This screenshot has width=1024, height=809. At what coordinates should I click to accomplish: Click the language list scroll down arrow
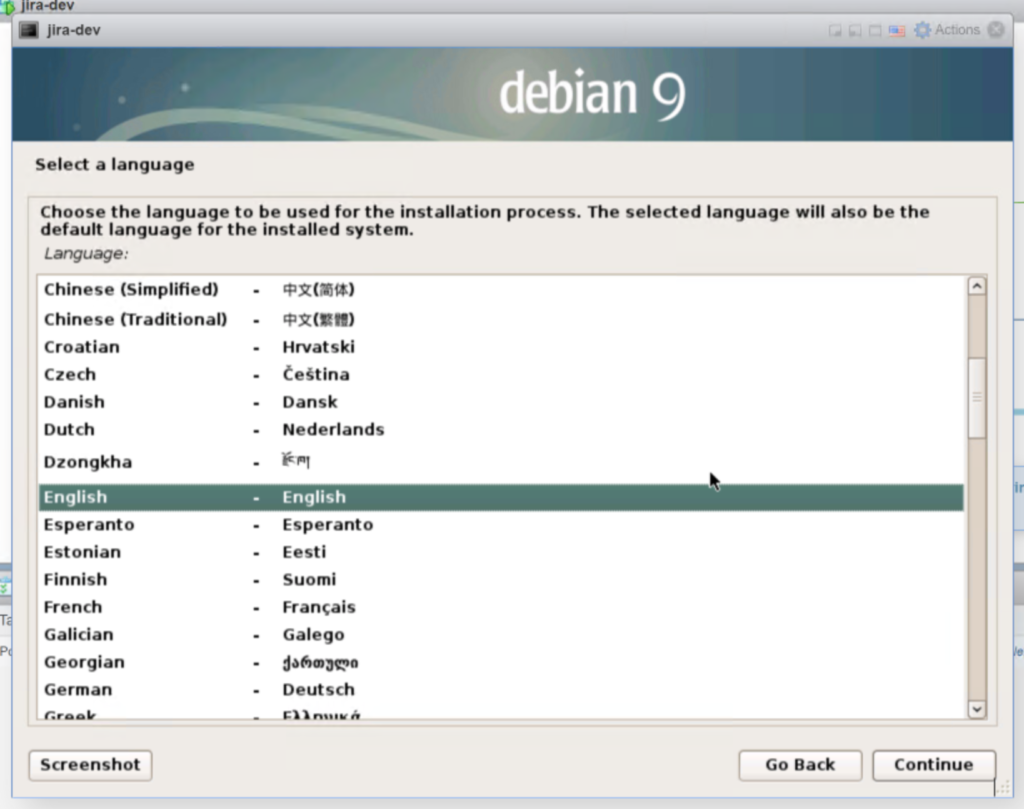click(977, 708)
